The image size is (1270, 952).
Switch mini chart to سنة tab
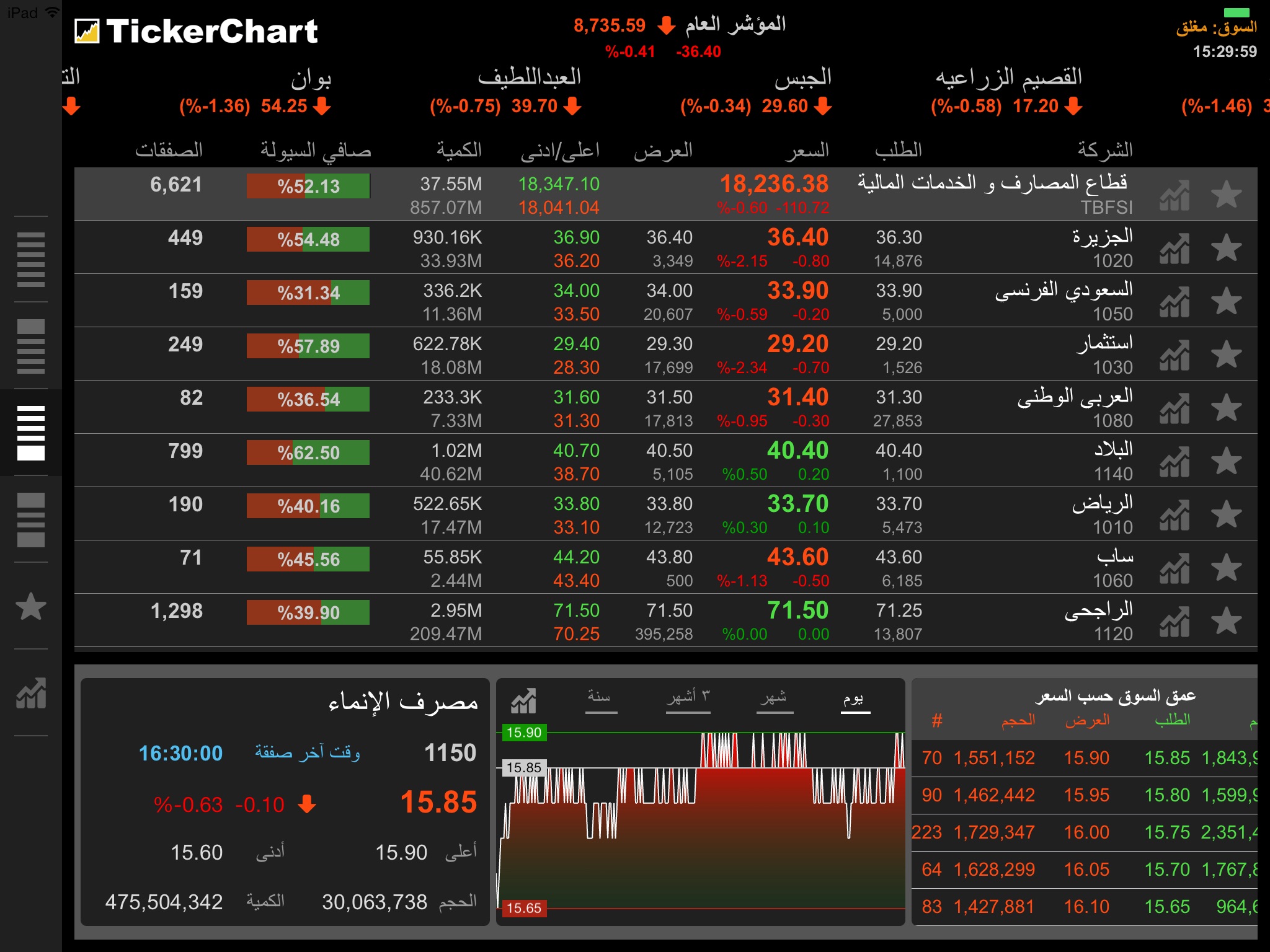[x=600, y=701]
